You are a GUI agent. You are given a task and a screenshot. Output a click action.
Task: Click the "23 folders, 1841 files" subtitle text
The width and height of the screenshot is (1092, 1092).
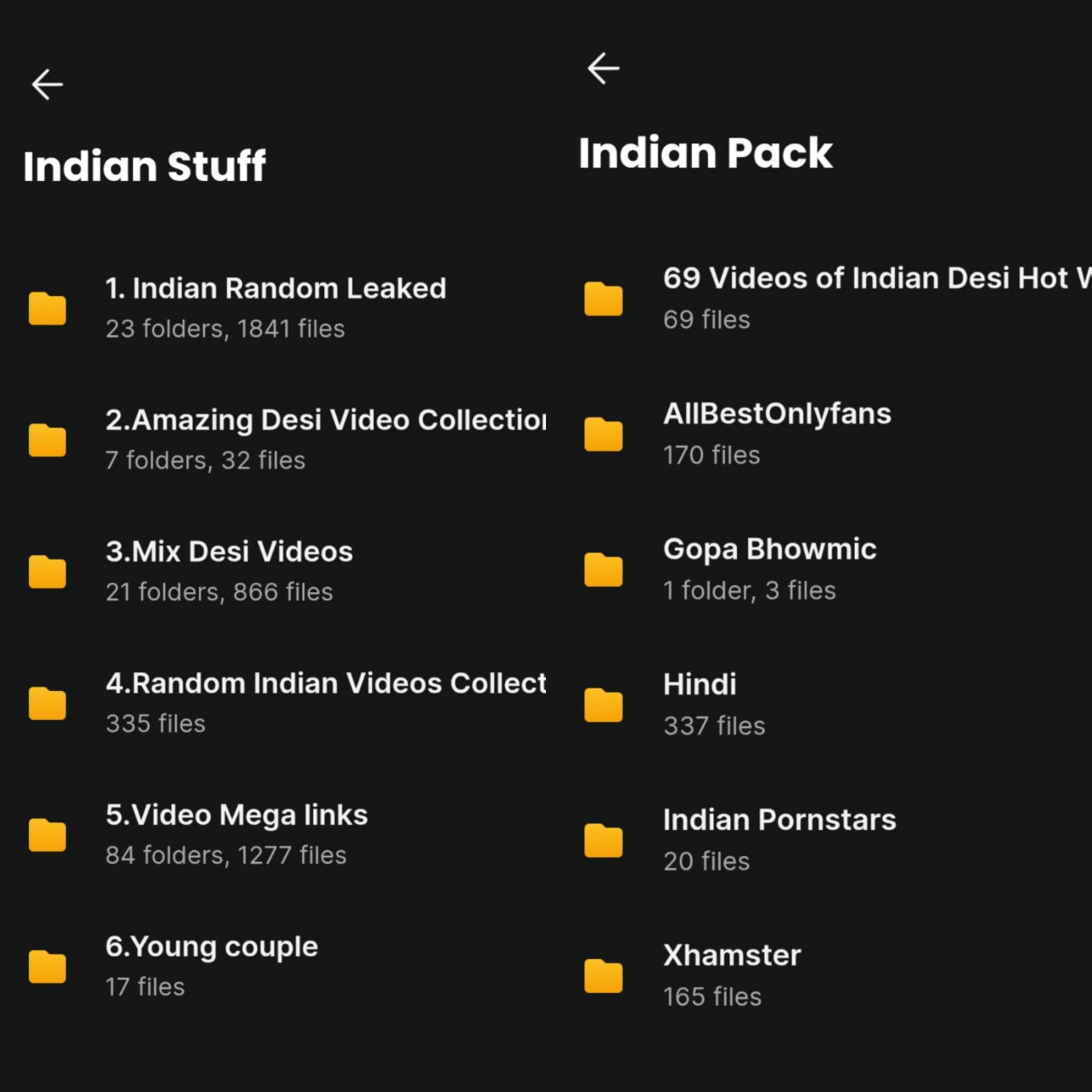[225, 328]
